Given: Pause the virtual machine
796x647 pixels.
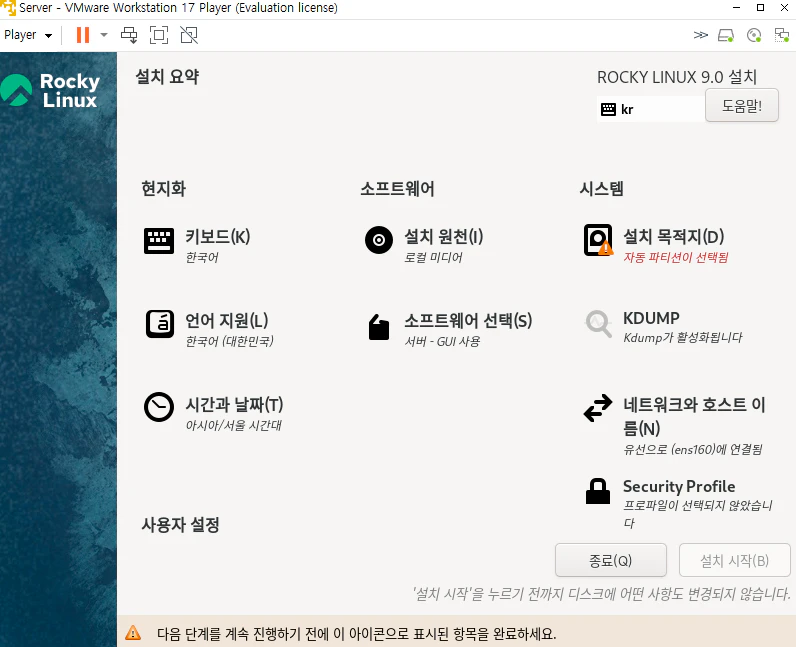Looking at the screenshot, I should tap(83, 35).
